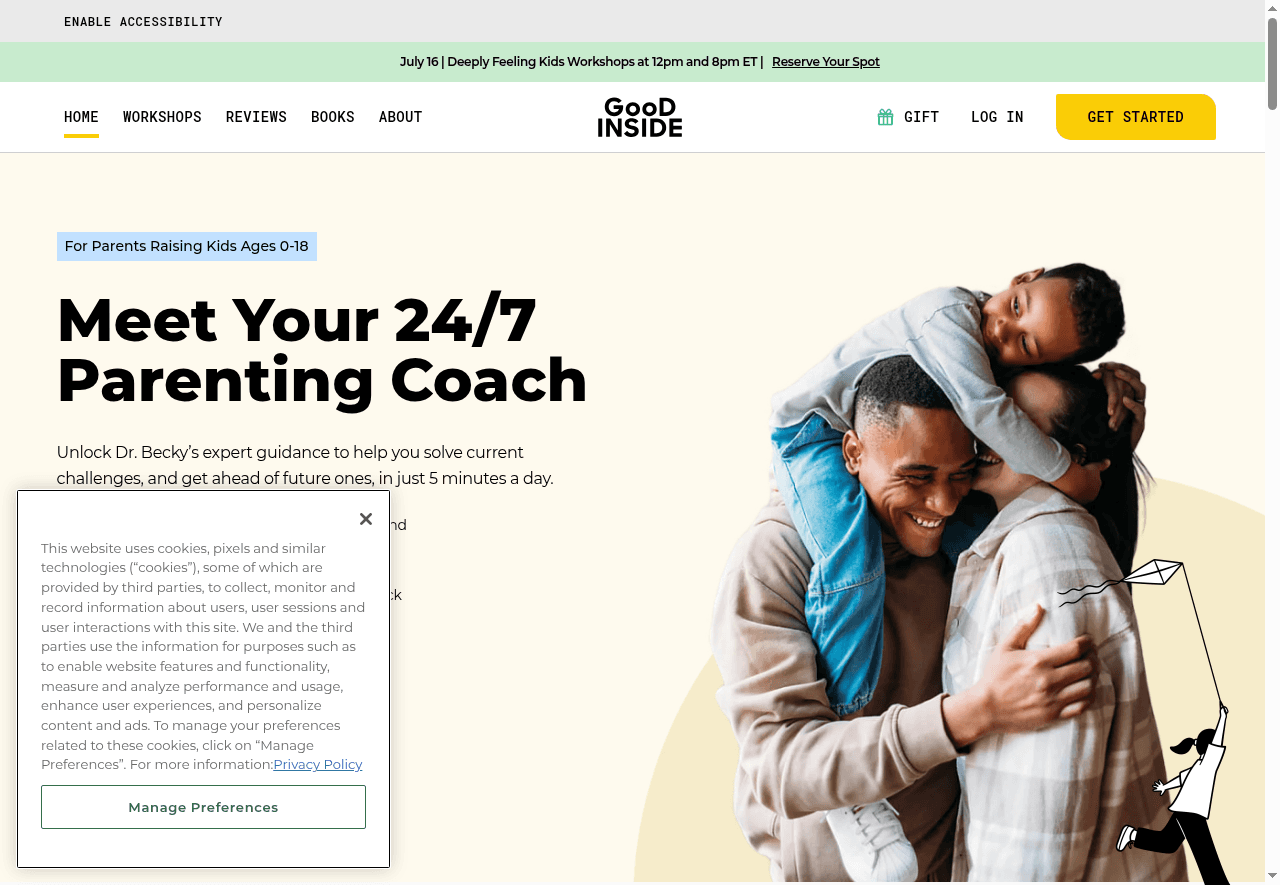Image resolution: width=1280 pixels, height=885 pixels.
Task: Select the Home tab
Action: pyautogui.click(x=81, y=117)
